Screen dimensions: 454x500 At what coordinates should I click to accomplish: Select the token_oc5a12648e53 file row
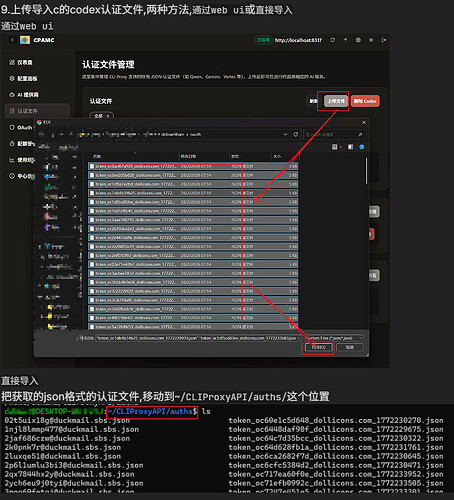coord(193,327)
